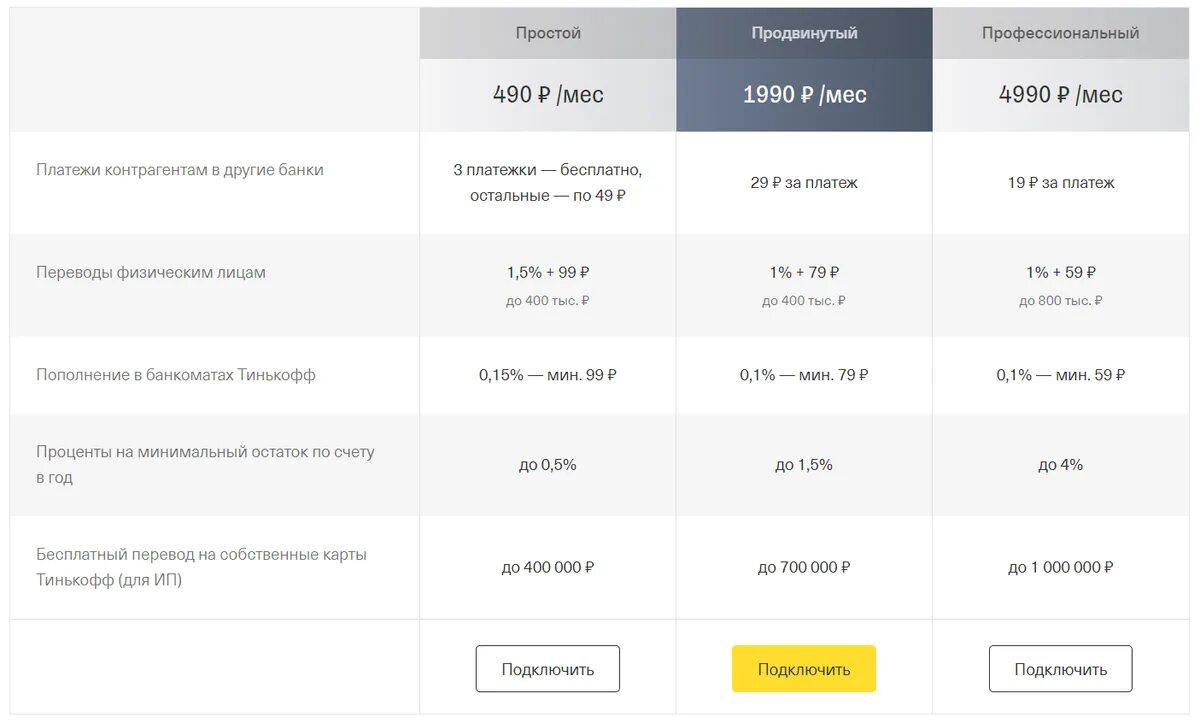
Task: Click the Подключить button under Простой plan
Action: tap(547, 669)
